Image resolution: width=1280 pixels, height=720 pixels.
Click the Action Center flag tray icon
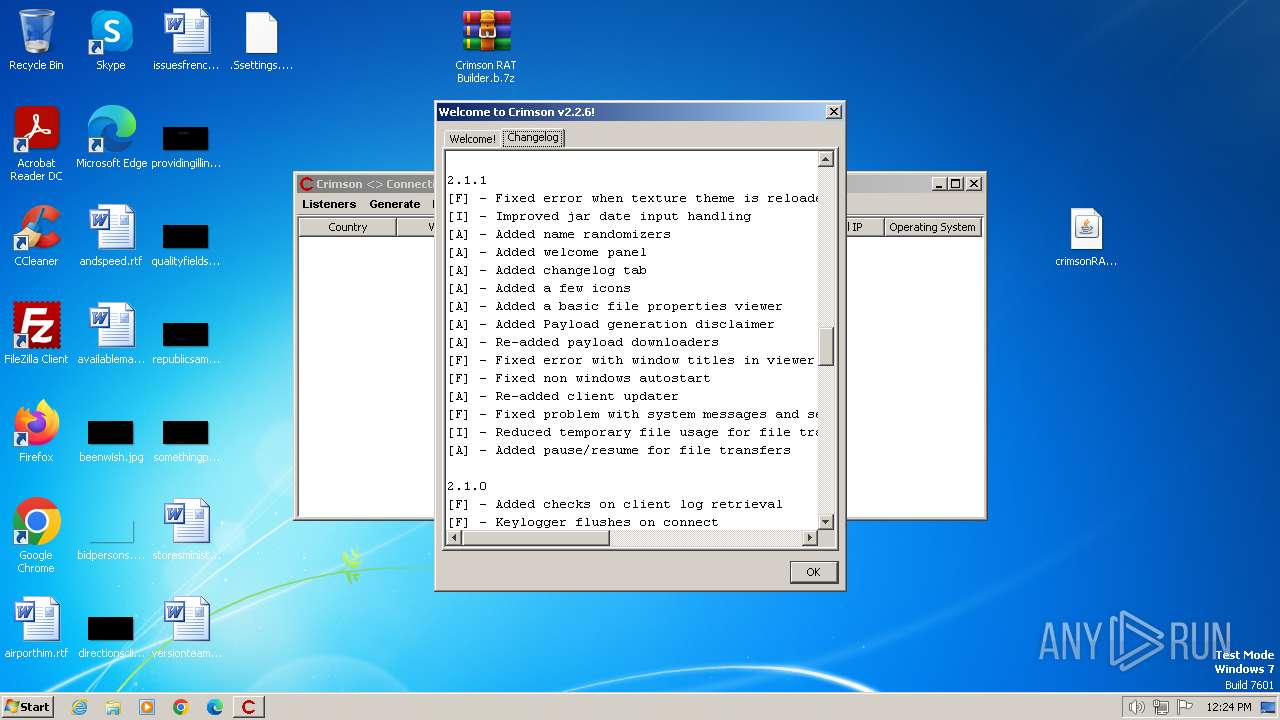click(x=1186, y=707)
